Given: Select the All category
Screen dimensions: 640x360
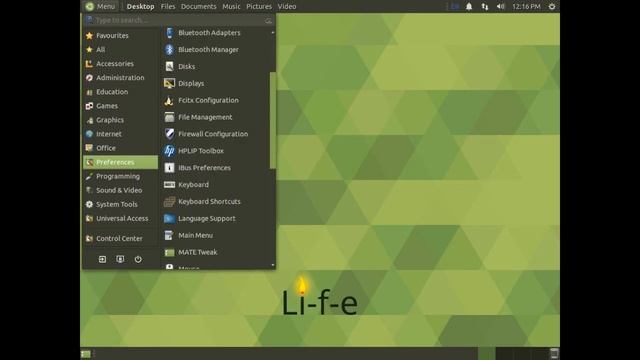Looking at the screenshot, I should 120,49.
